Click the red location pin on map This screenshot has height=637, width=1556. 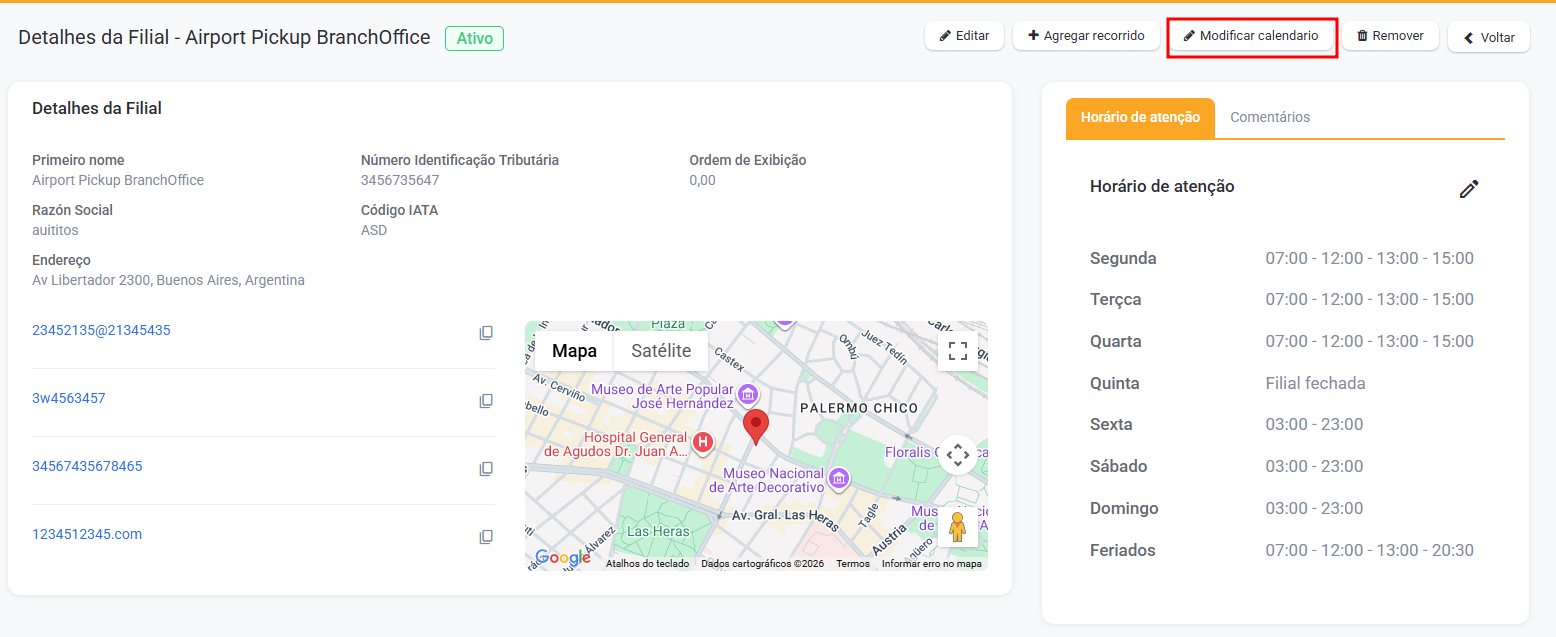[x=756, y=425]
